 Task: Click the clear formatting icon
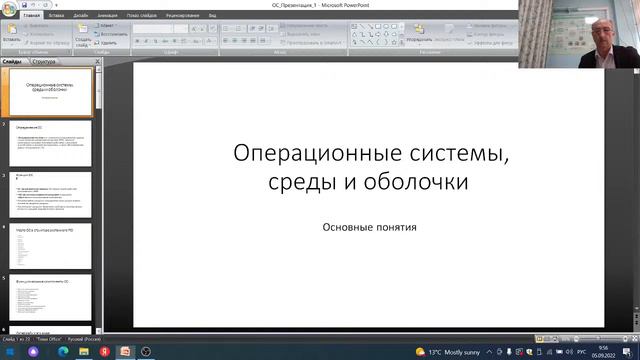[212, 29]
